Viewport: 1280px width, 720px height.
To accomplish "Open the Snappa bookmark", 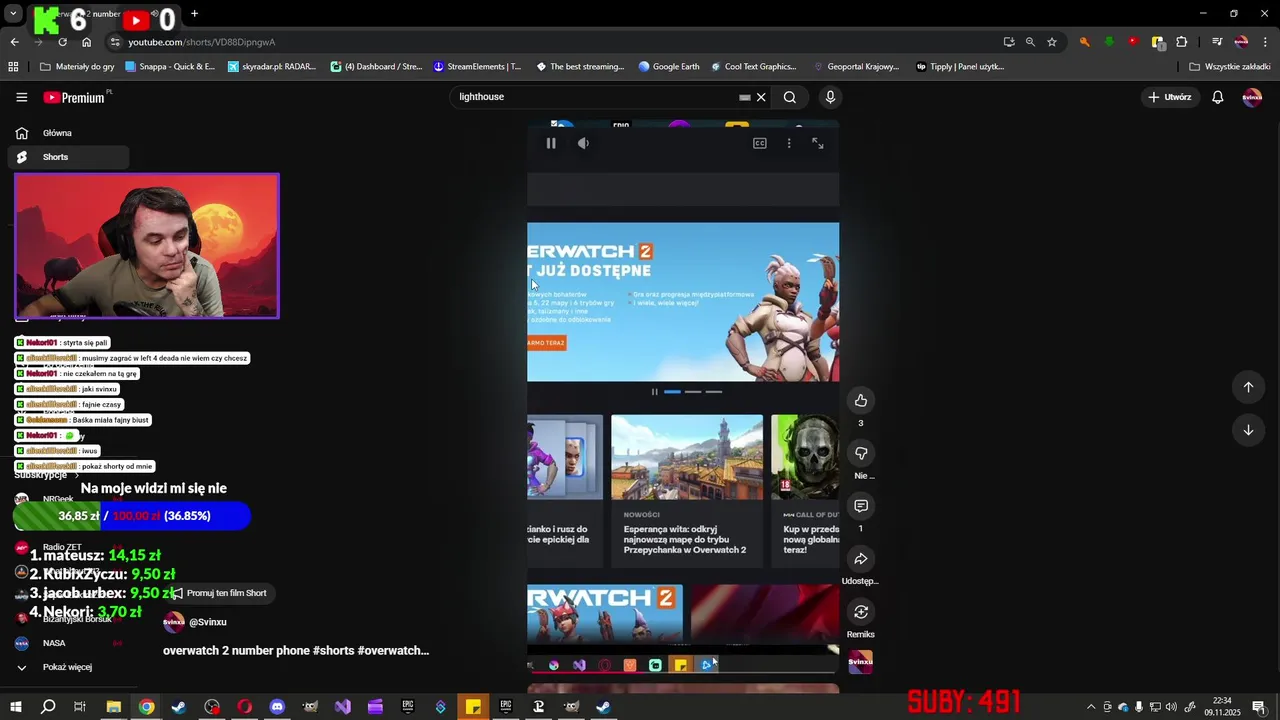I will [169, 67].
